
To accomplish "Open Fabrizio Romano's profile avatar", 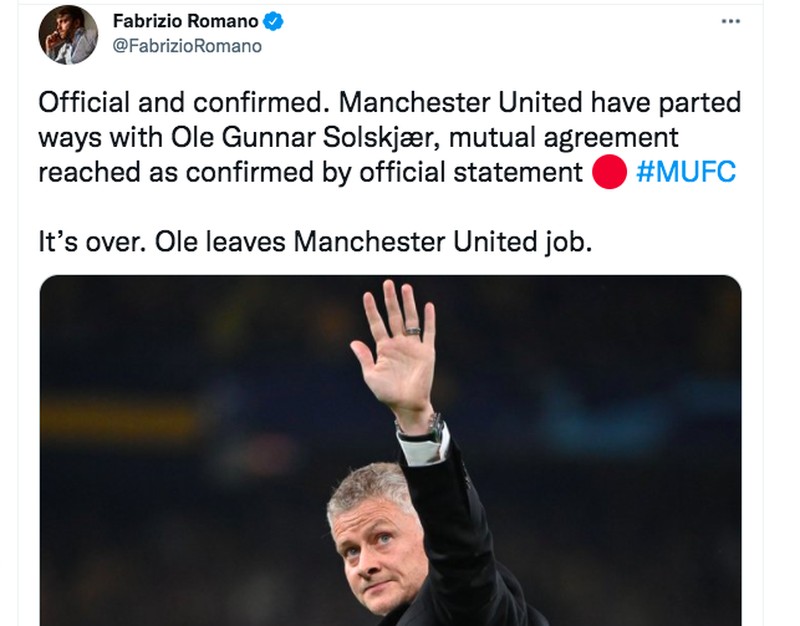I will [x=68, y=34].
